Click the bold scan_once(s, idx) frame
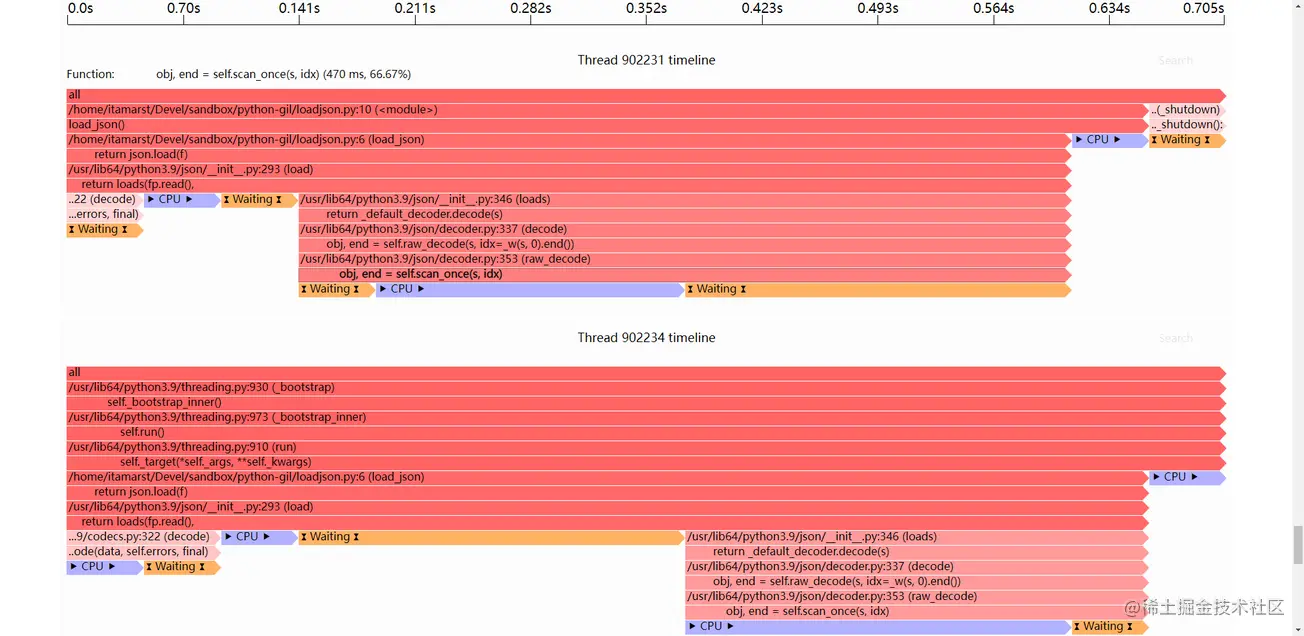 point(684,274)
